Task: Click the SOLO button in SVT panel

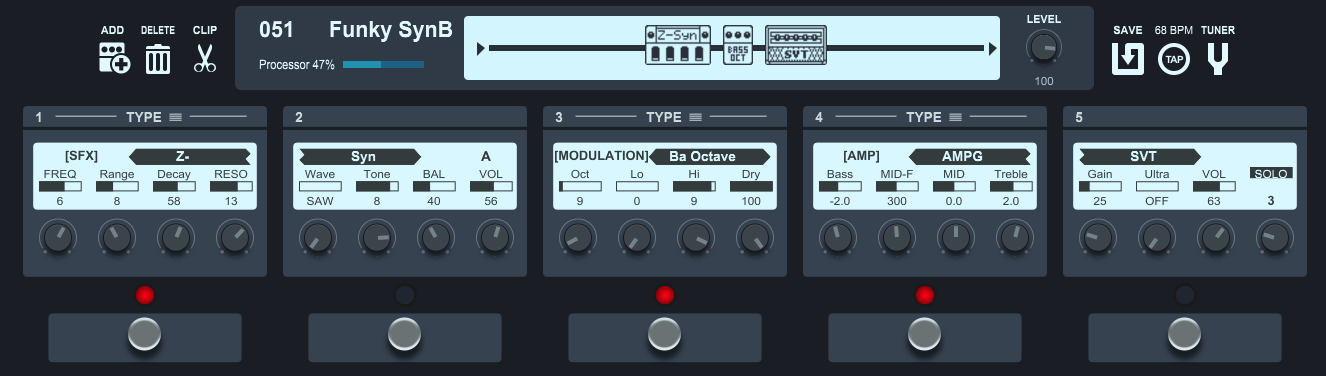Action: coord(1270,173)
